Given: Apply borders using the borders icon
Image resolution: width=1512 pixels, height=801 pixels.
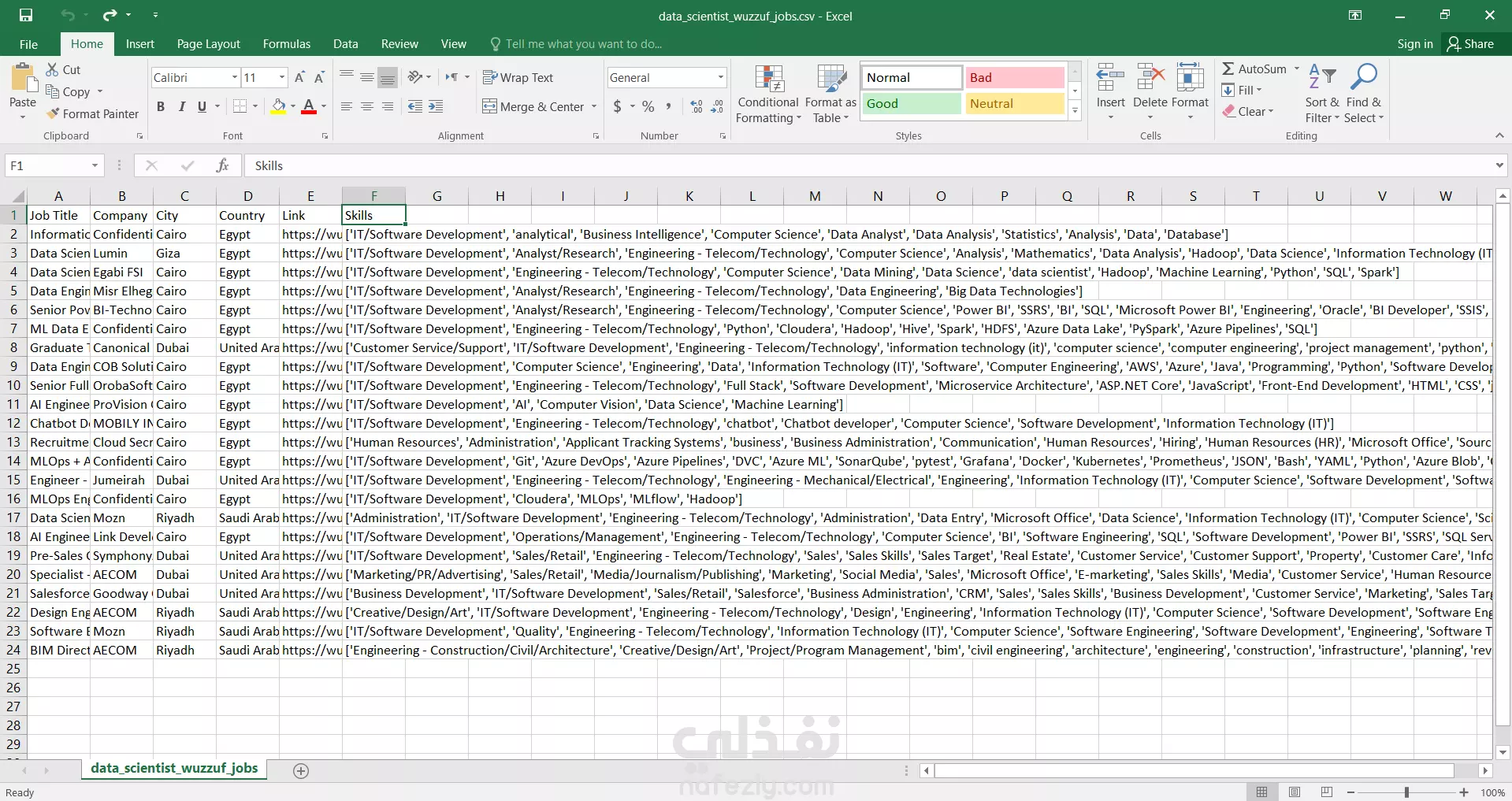Looking at the screenshot, I should pyautogui.click(x=240, y=106).
